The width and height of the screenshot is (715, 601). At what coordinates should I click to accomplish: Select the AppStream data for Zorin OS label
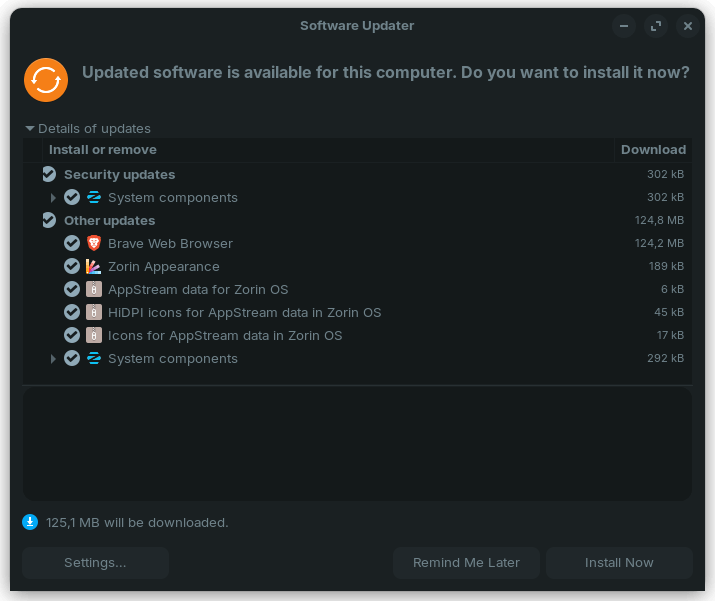click(198, 290)
